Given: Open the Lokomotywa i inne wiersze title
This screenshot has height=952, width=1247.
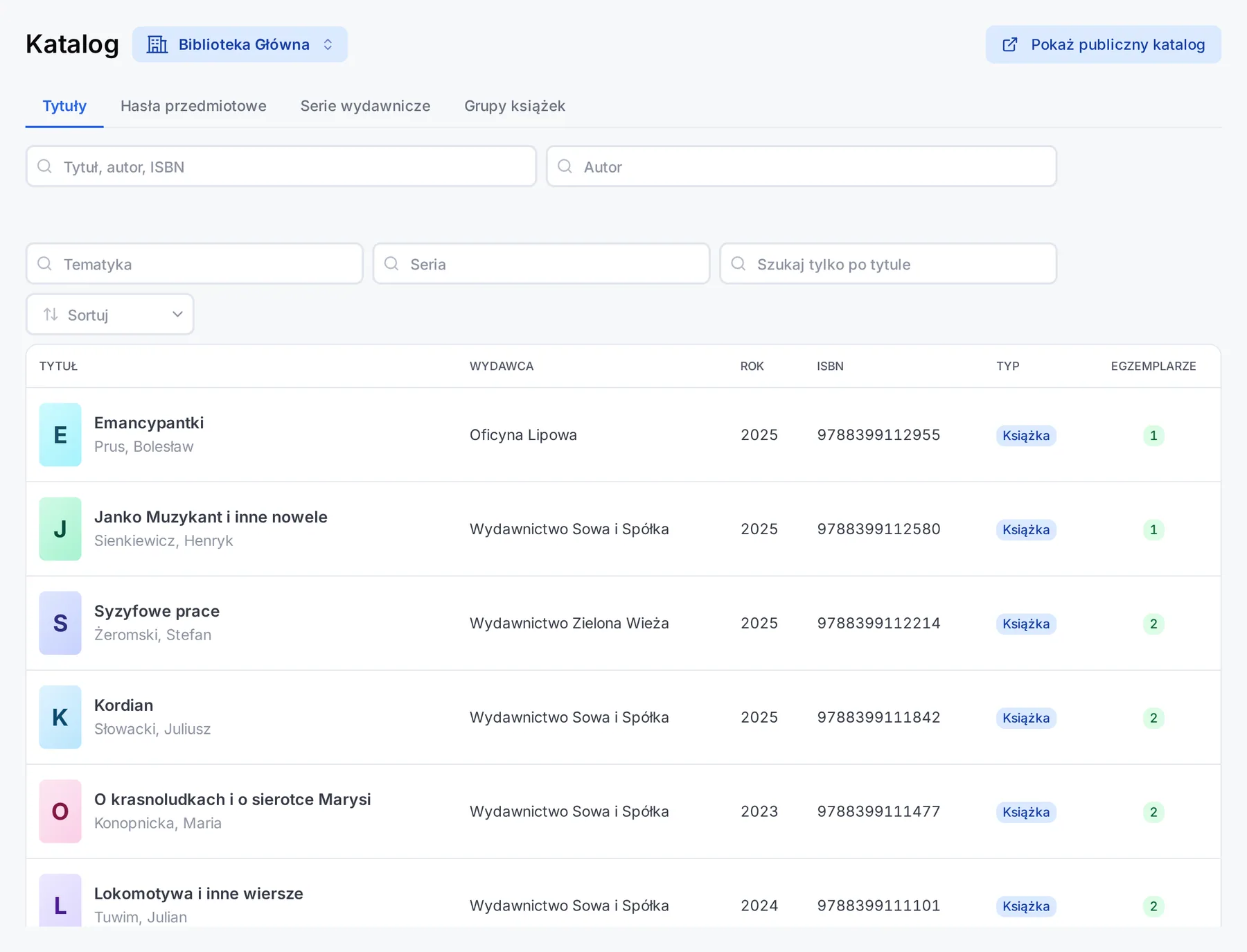Looking at the screenshot, I should point(199,893).
